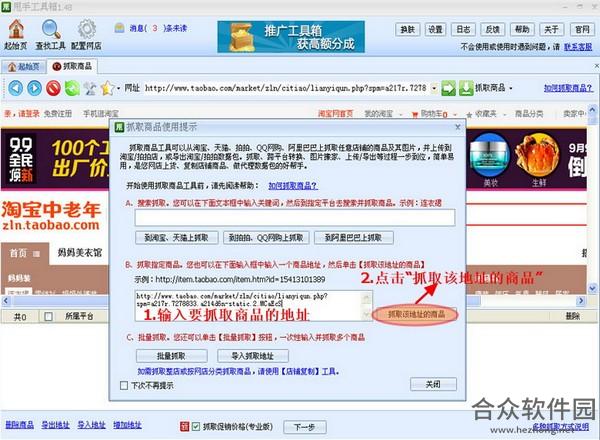Click the page's vertical scrollbar down arrow
This screenshot has width=600, height=440.
592,288
